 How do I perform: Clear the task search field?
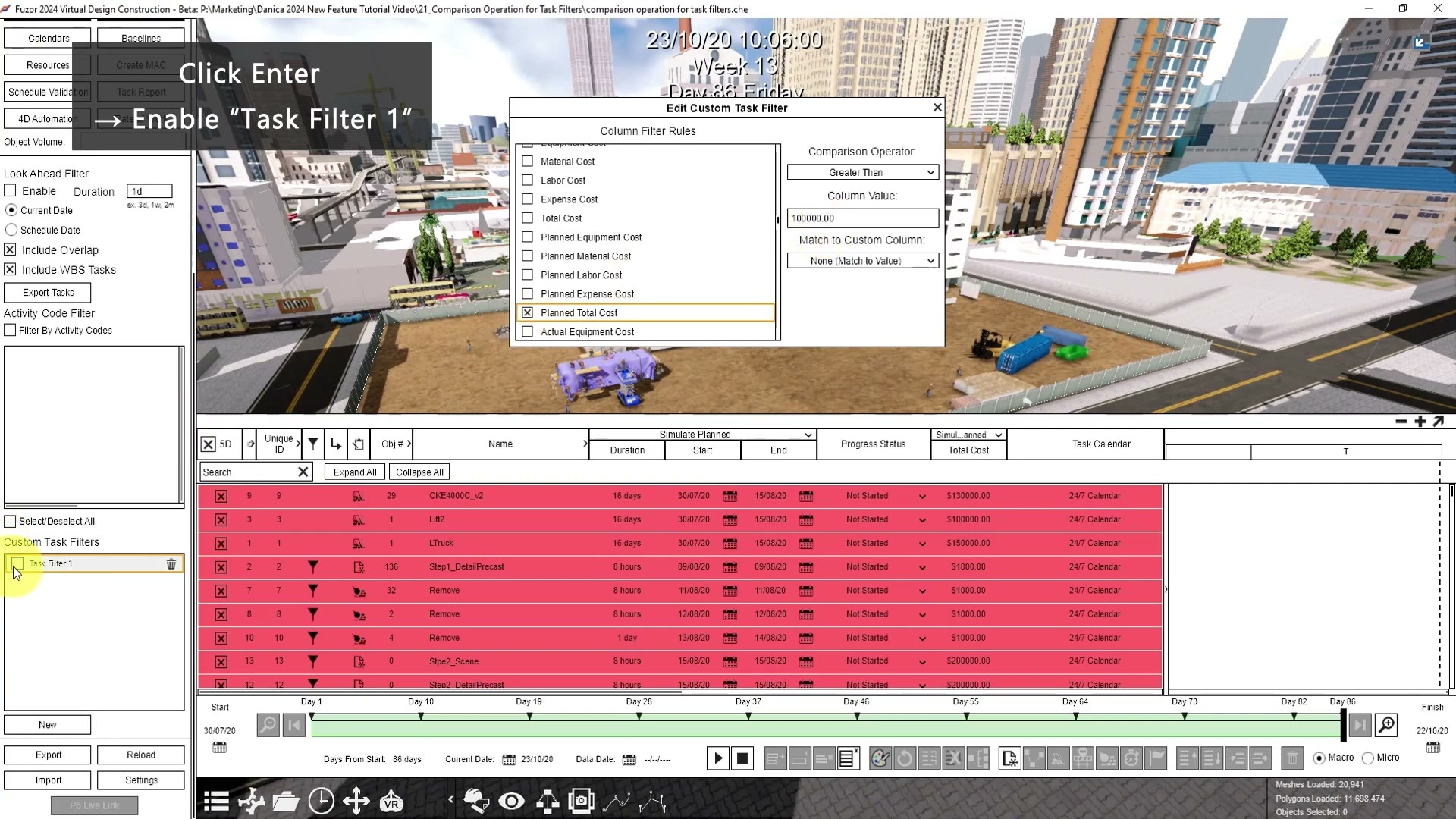[x=303, y=472]
